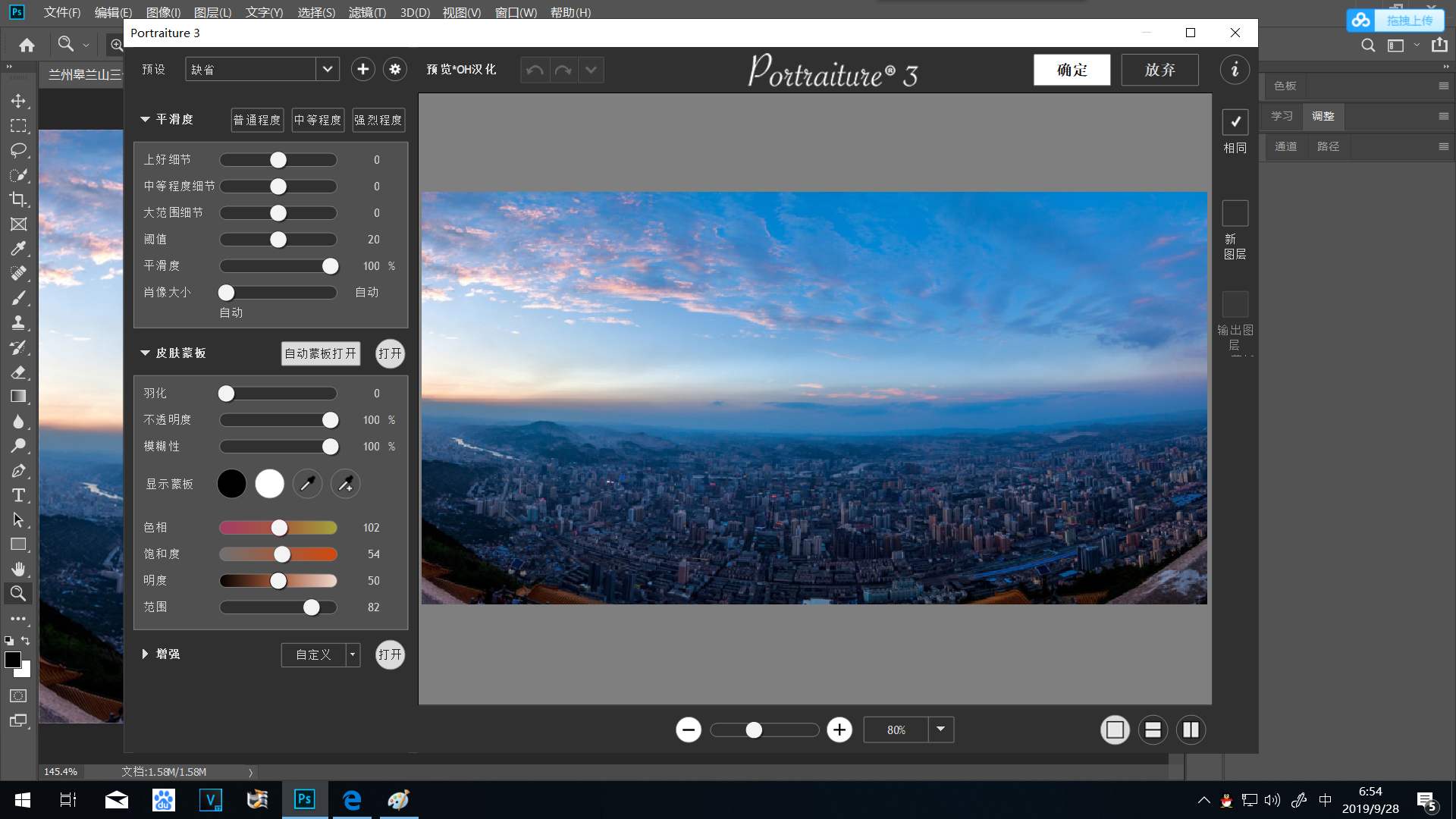Click the redo arrow in Portraiture
Screen dimensions: 1456x819
(x=563, y=70)
